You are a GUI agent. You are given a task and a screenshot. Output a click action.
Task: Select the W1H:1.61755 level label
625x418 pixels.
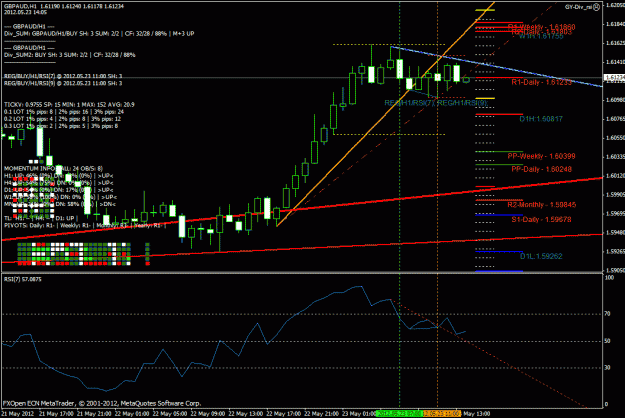coord(541,36)
